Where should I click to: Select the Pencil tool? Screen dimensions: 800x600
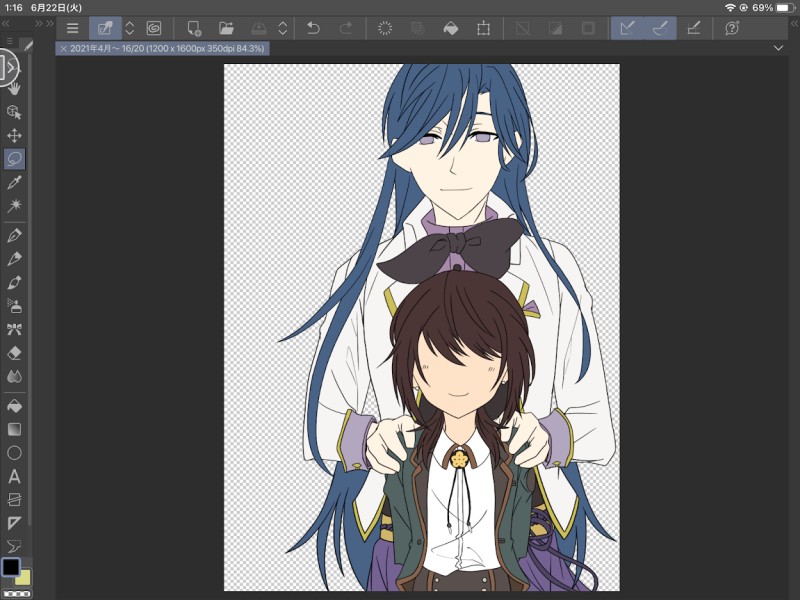tap(14, 259)
